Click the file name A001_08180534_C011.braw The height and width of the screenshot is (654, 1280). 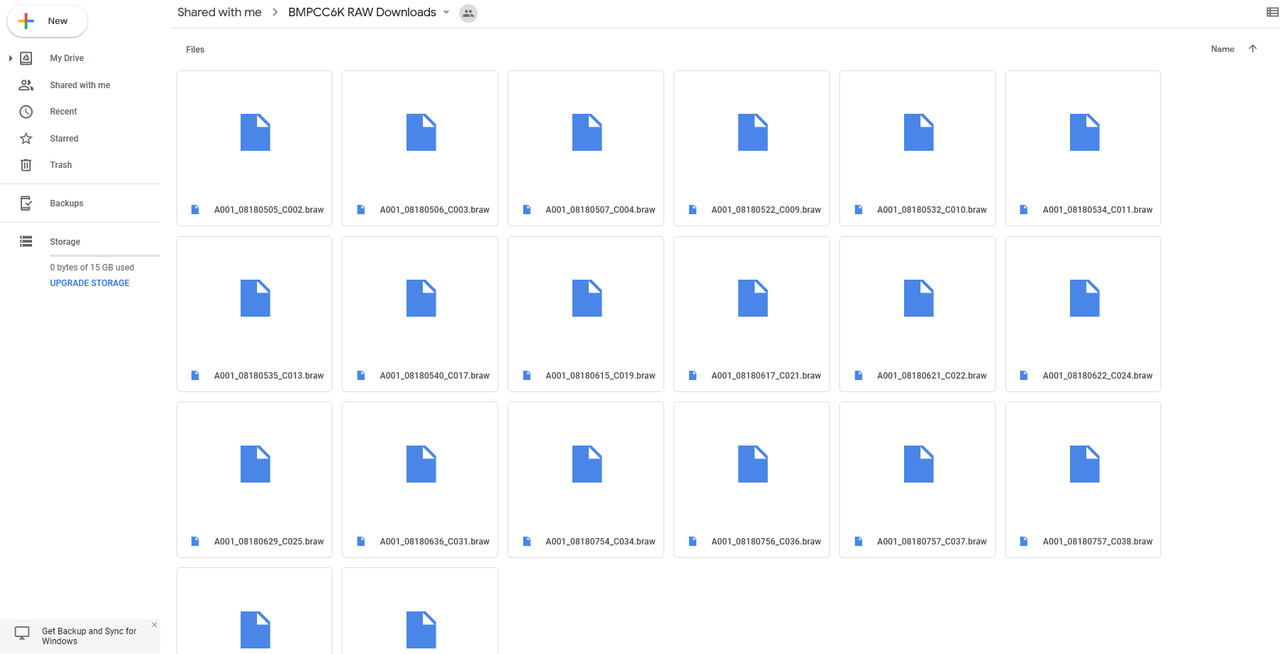1098,210
